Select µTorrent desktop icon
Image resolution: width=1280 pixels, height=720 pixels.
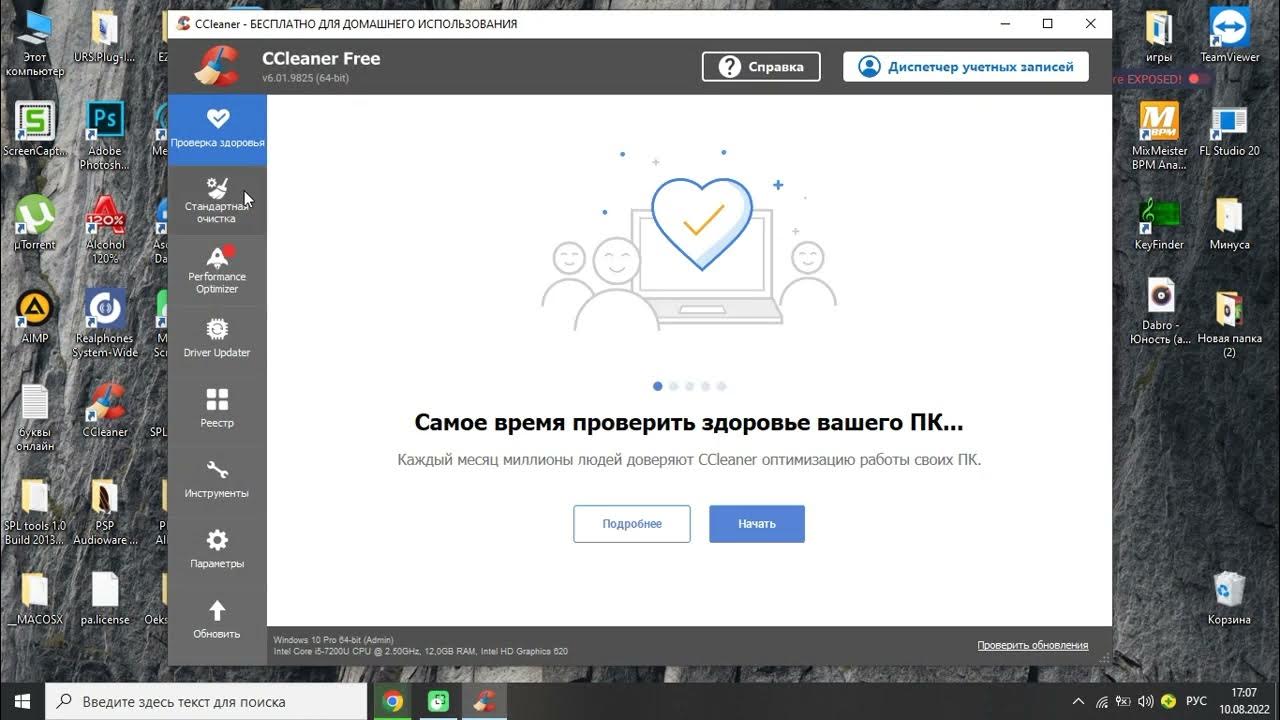tap(35, 222)
